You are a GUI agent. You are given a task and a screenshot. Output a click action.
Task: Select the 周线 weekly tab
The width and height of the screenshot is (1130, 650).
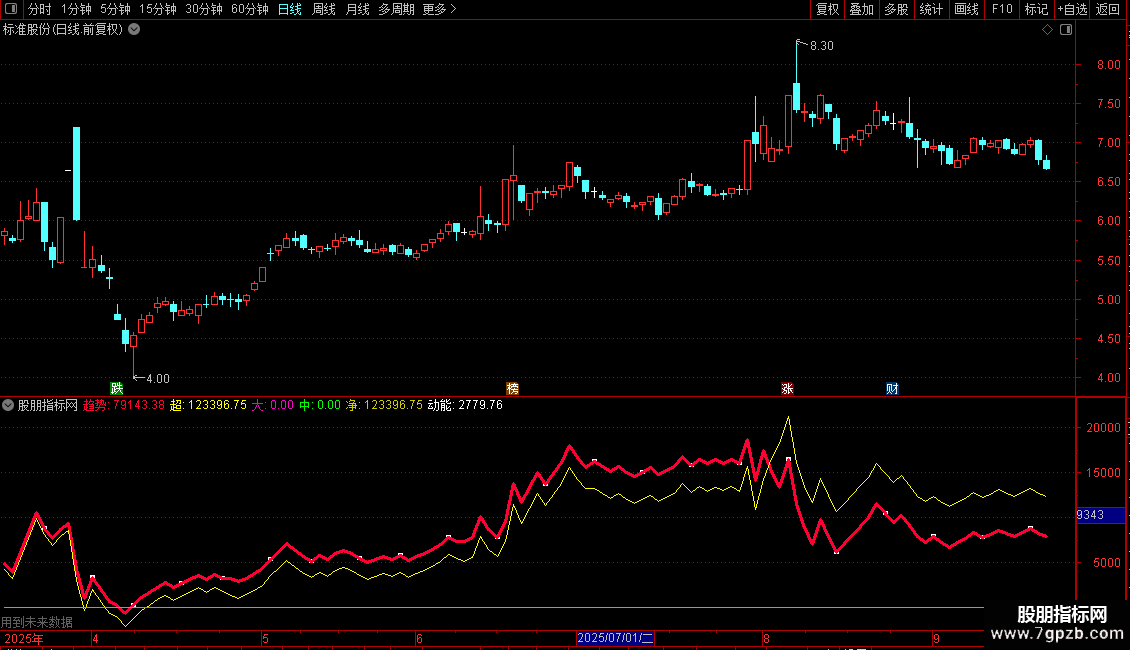(324, 9)
